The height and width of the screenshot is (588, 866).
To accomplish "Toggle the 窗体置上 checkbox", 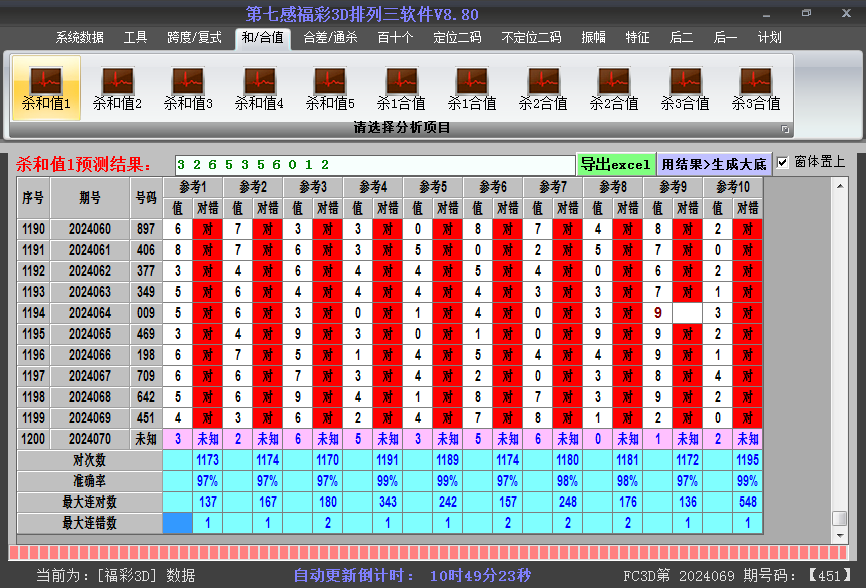I will click(x=782, y=162).
